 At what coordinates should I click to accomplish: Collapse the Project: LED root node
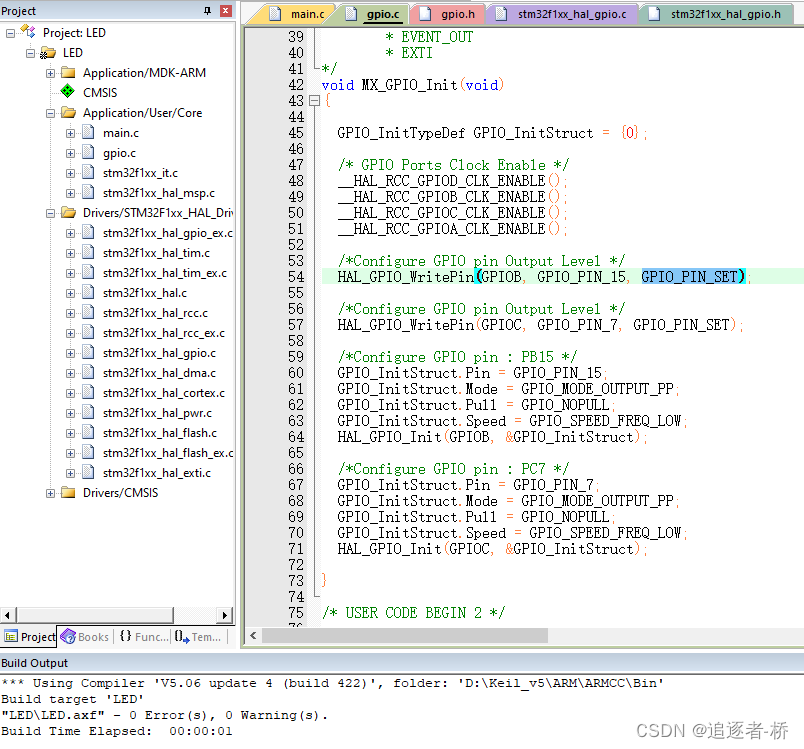pos(8,32)
